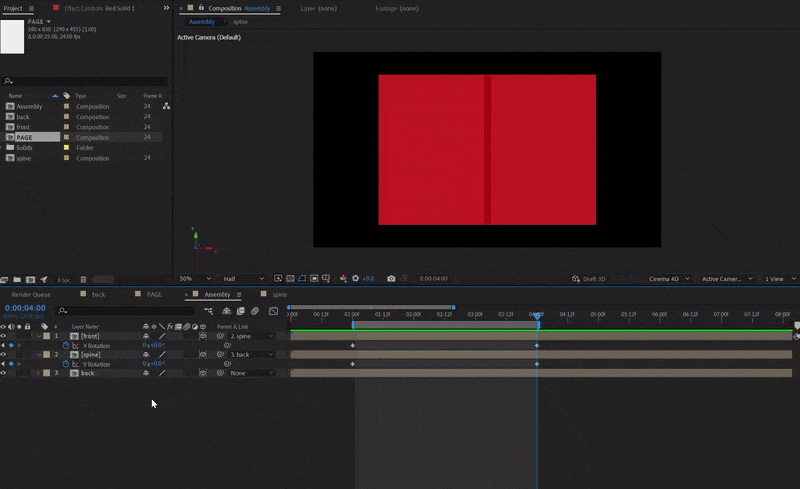Viewport: 800px width, 489px height.
Task: Select the spine composition in Project panel
Action: 23,158
